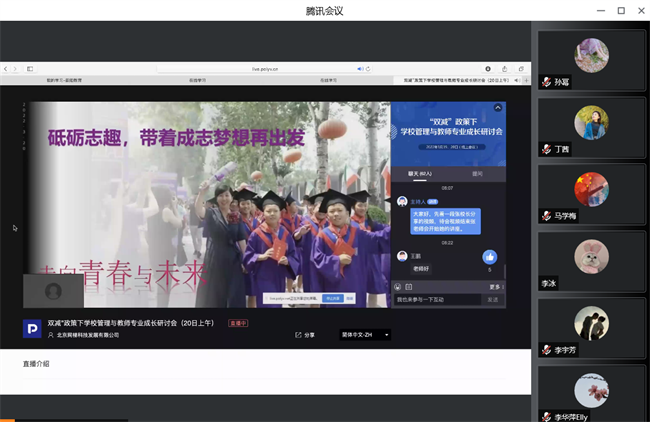Show all tabs overview icon
The height and width of the screenshot is (422, 650).
coord(521,69)
